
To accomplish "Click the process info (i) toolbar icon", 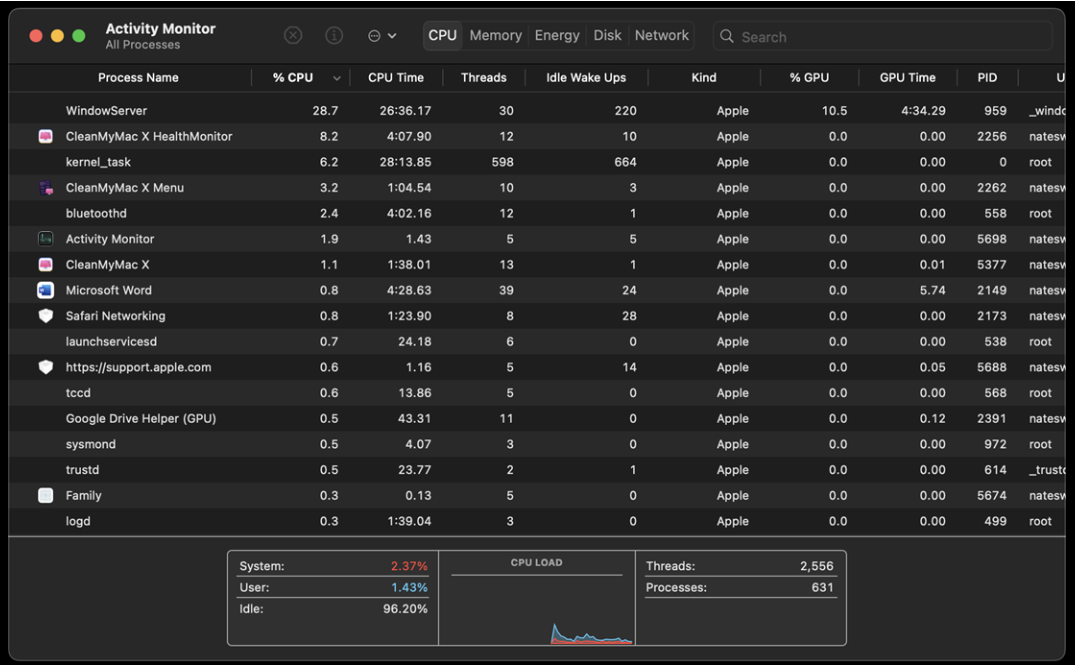I will coord(334,35).
